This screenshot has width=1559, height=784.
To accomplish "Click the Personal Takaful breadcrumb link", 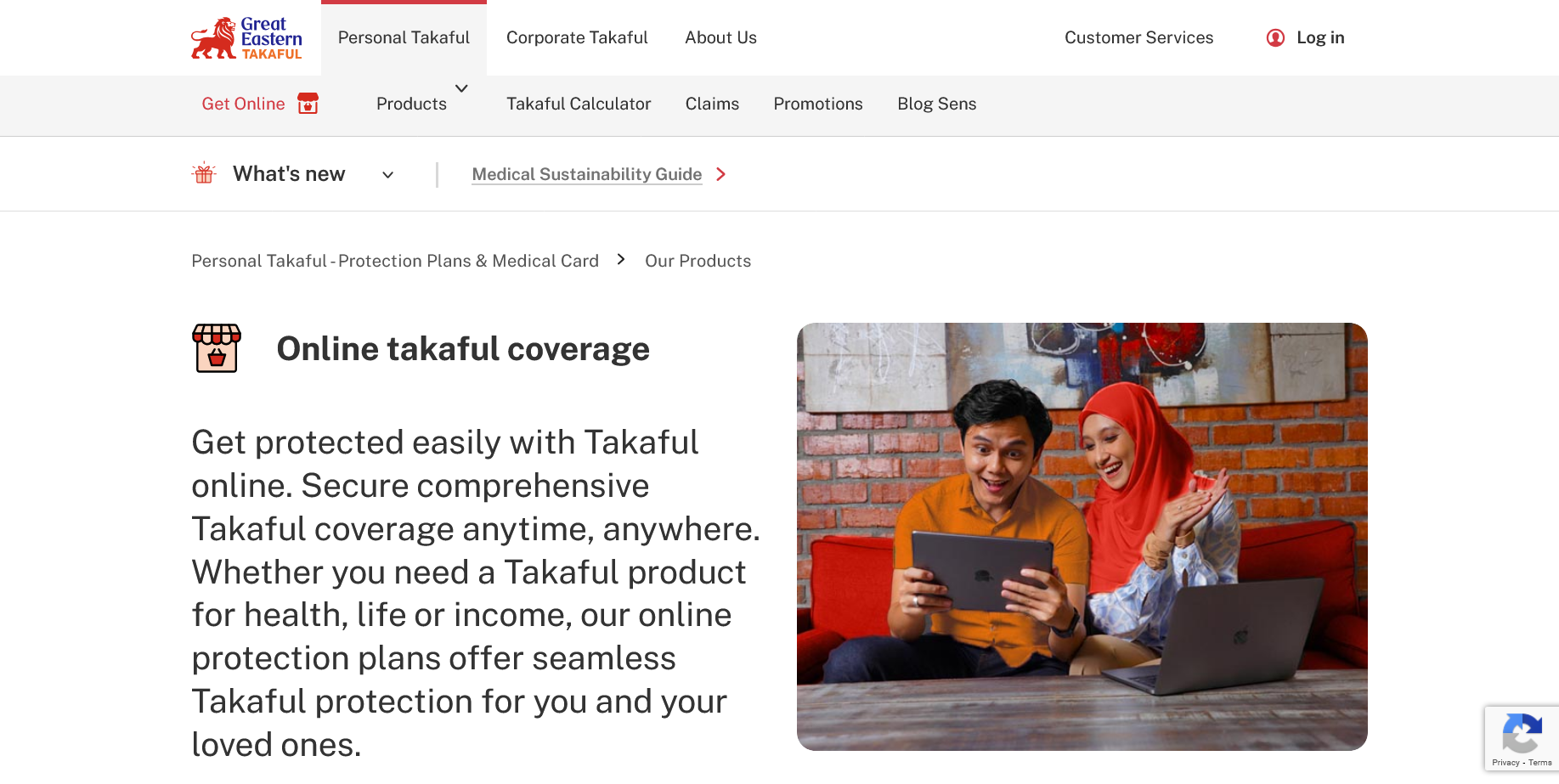I will coord(395,261).
